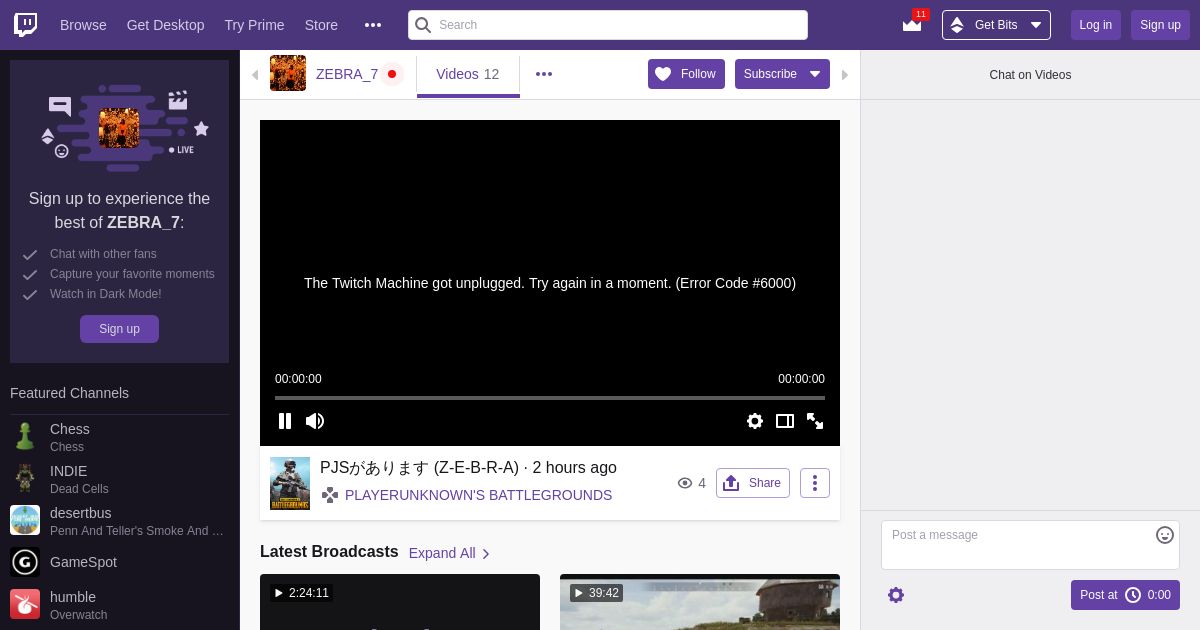
Task: Open the Get Bits dropdown
Action: tap(996, 25)
